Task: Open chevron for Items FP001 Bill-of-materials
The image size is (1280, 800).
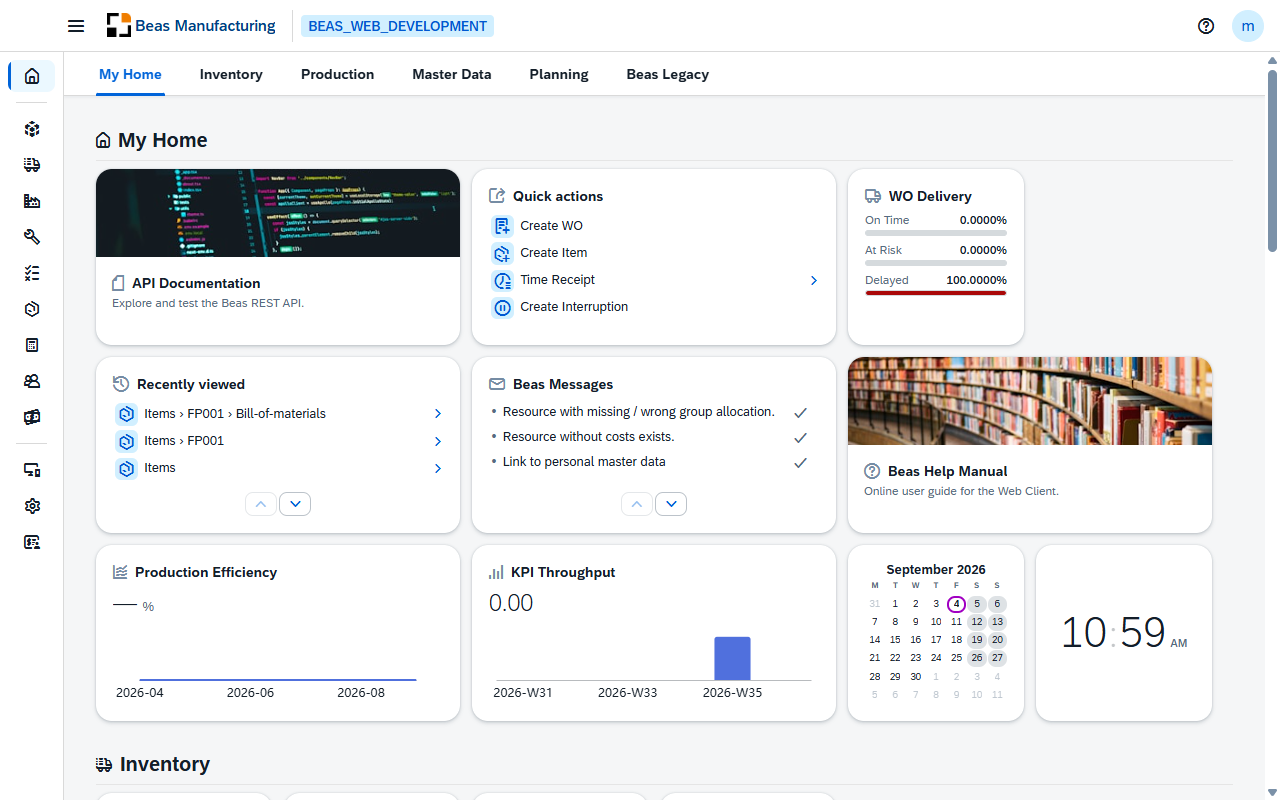Action: click(x=438, y=414)
